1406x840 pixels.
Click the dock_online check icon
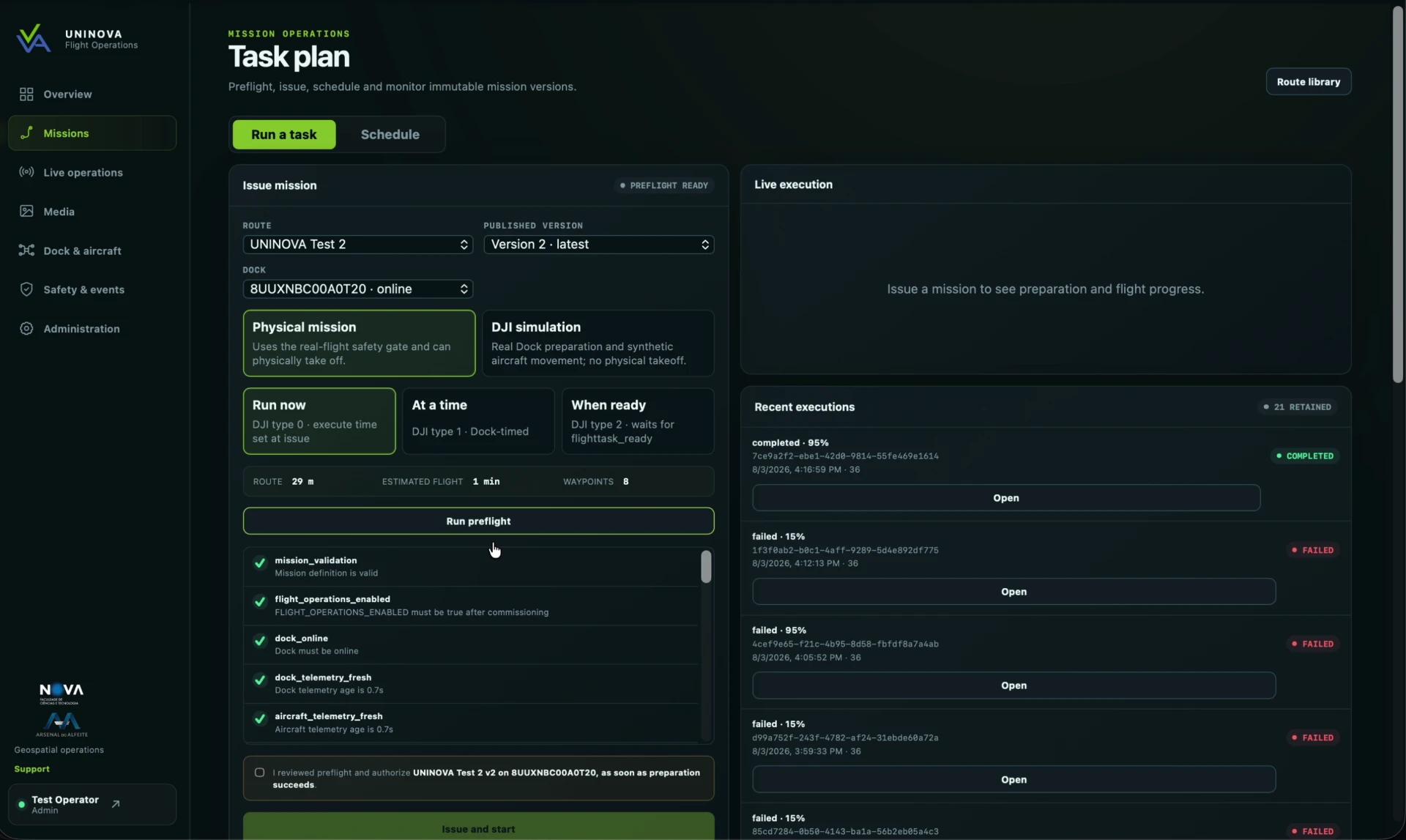click(x=259, y=641)
